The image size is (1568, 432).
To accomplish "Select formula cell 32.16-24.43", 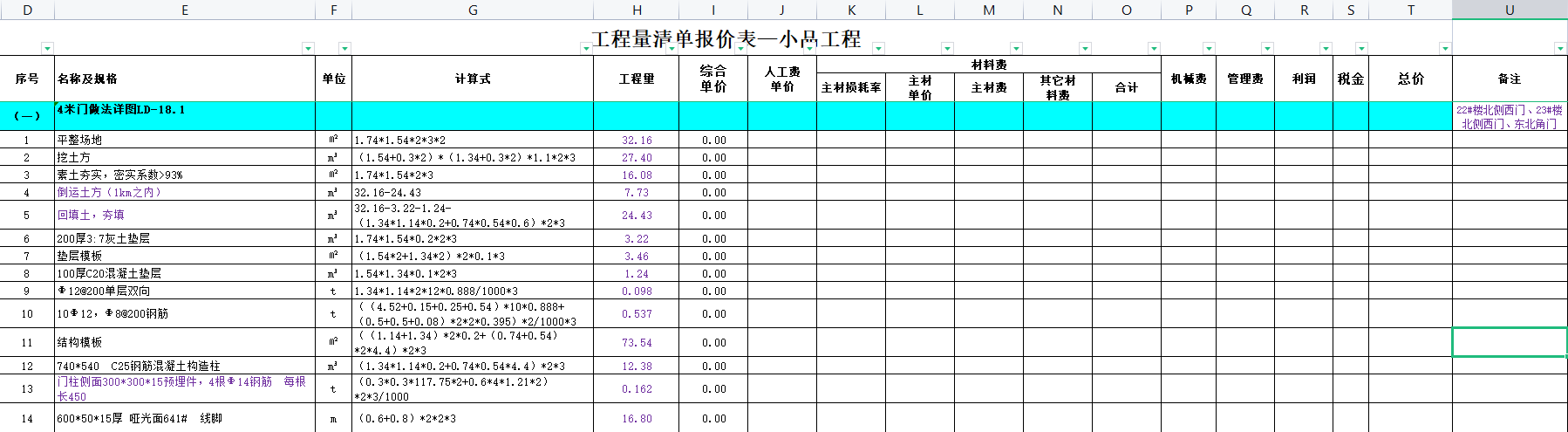I will (473, 192).
